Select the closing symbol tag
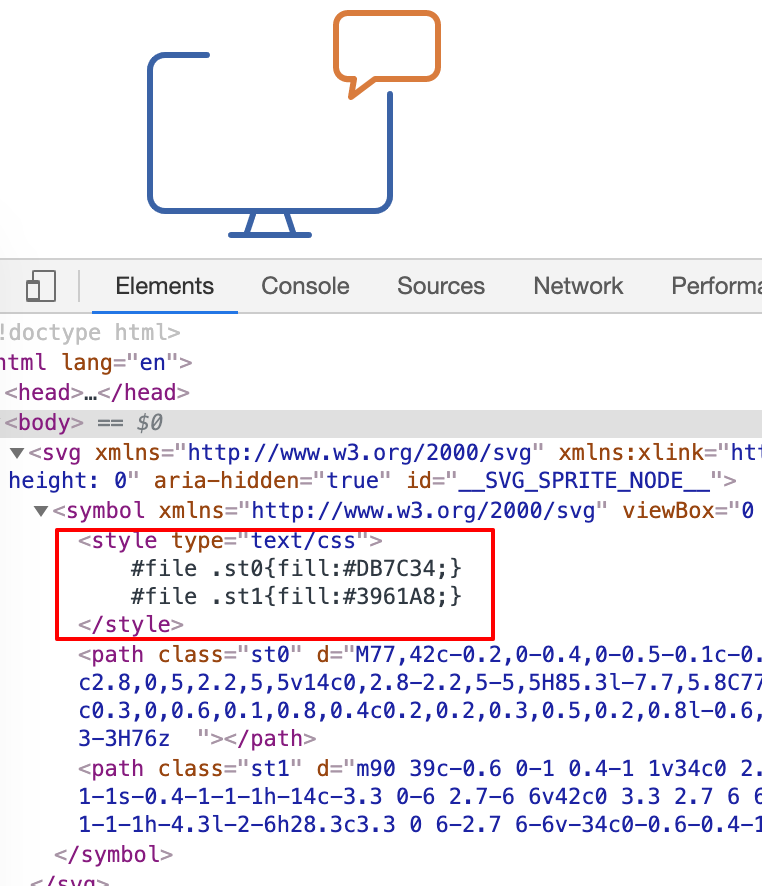The image size is (762, 886). [114, 854]
